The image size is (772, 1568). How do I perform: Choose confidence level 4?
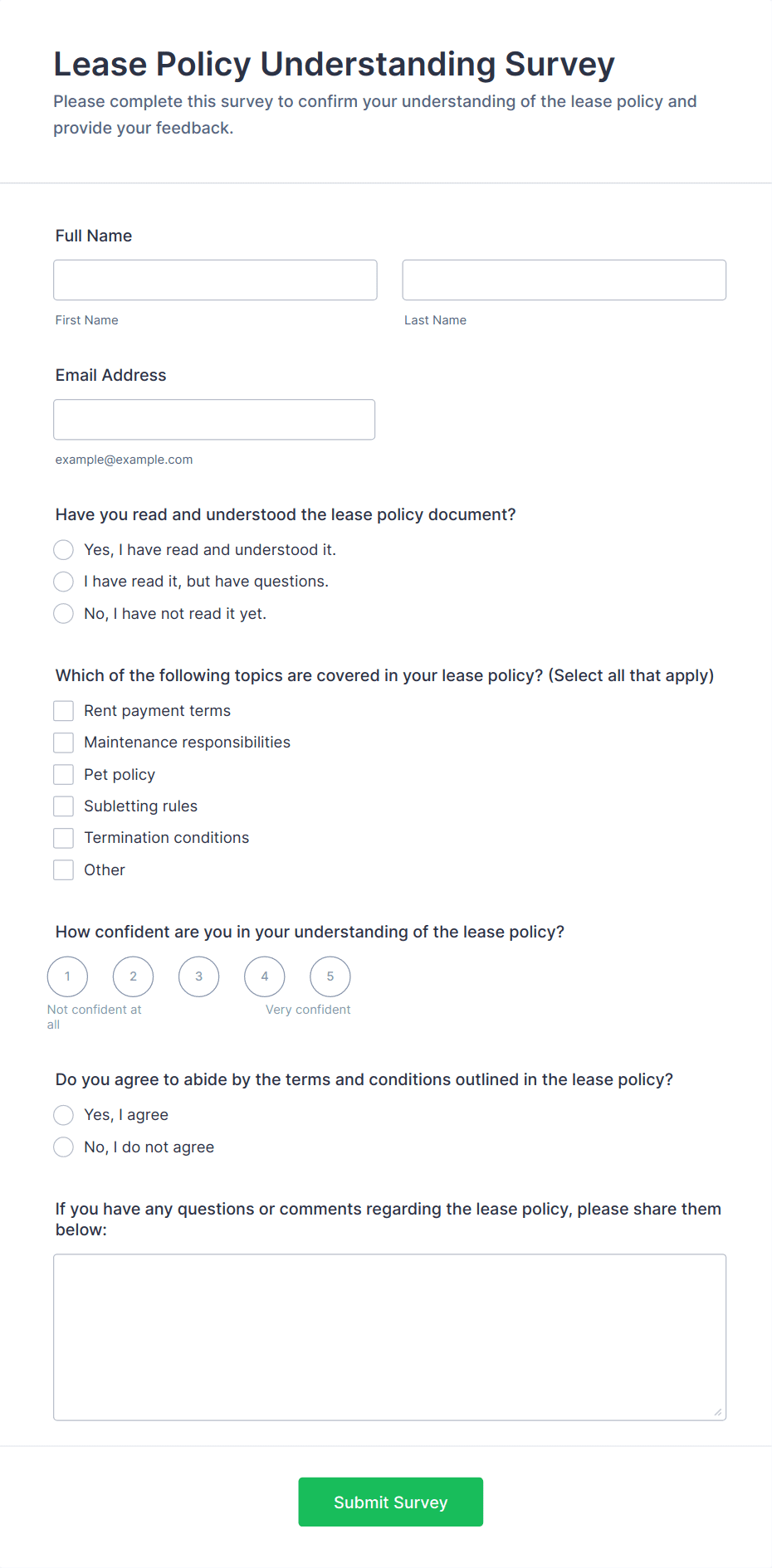264,976
